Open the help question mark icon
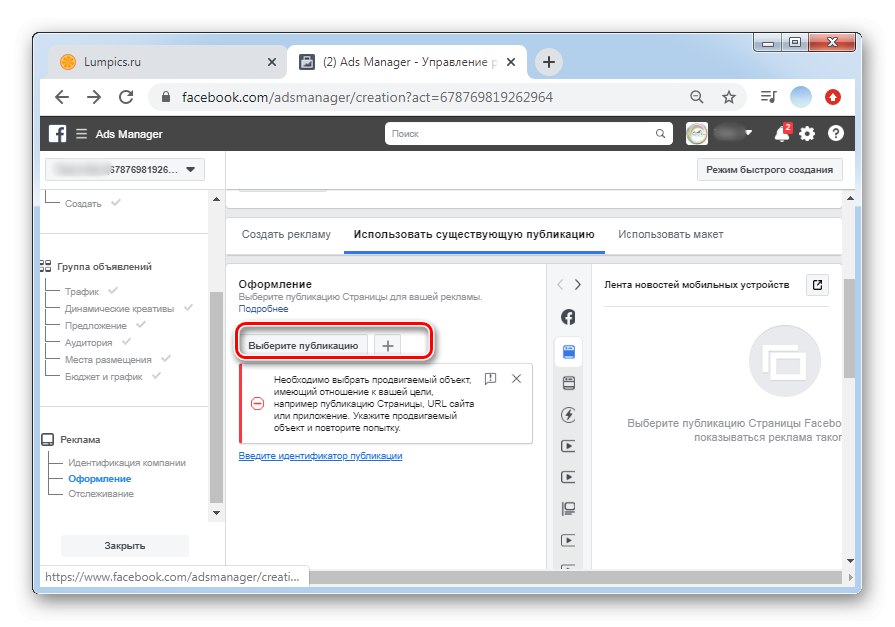895x627 pixels. (x=836, y=134)
